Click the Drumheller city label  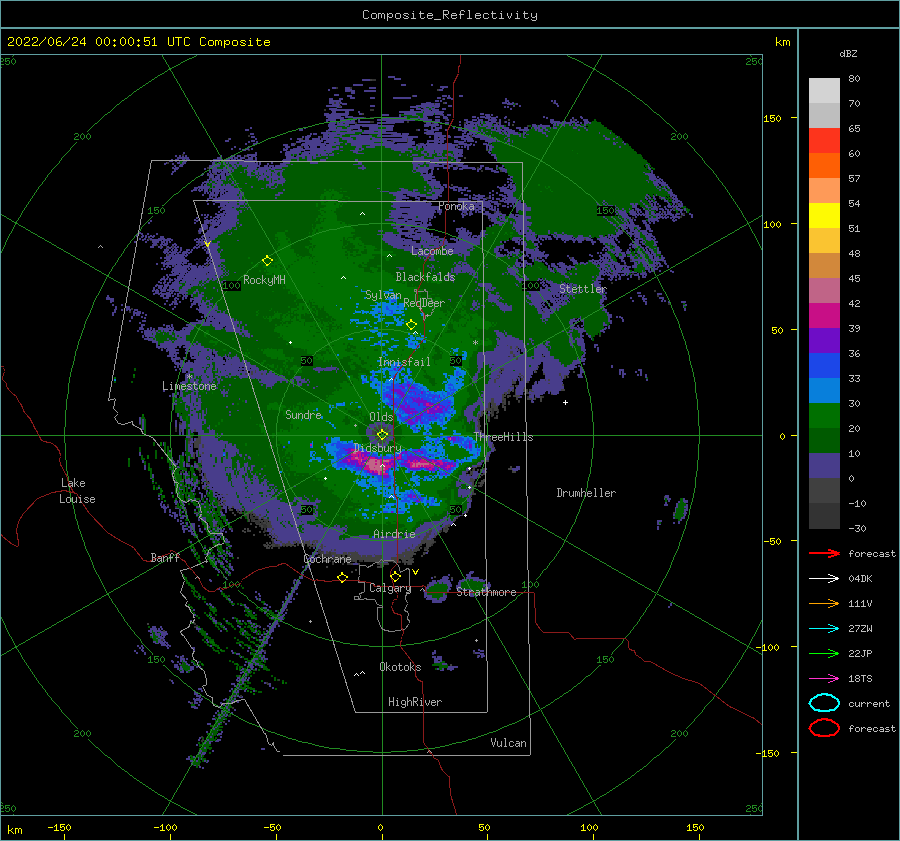tap(586, 493)
